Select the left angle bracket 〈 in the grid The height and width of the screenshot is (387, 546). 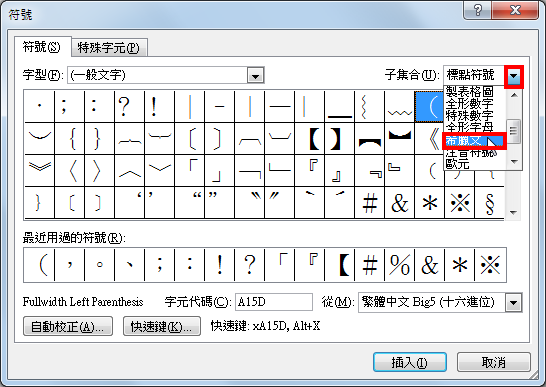click(69, 170)
